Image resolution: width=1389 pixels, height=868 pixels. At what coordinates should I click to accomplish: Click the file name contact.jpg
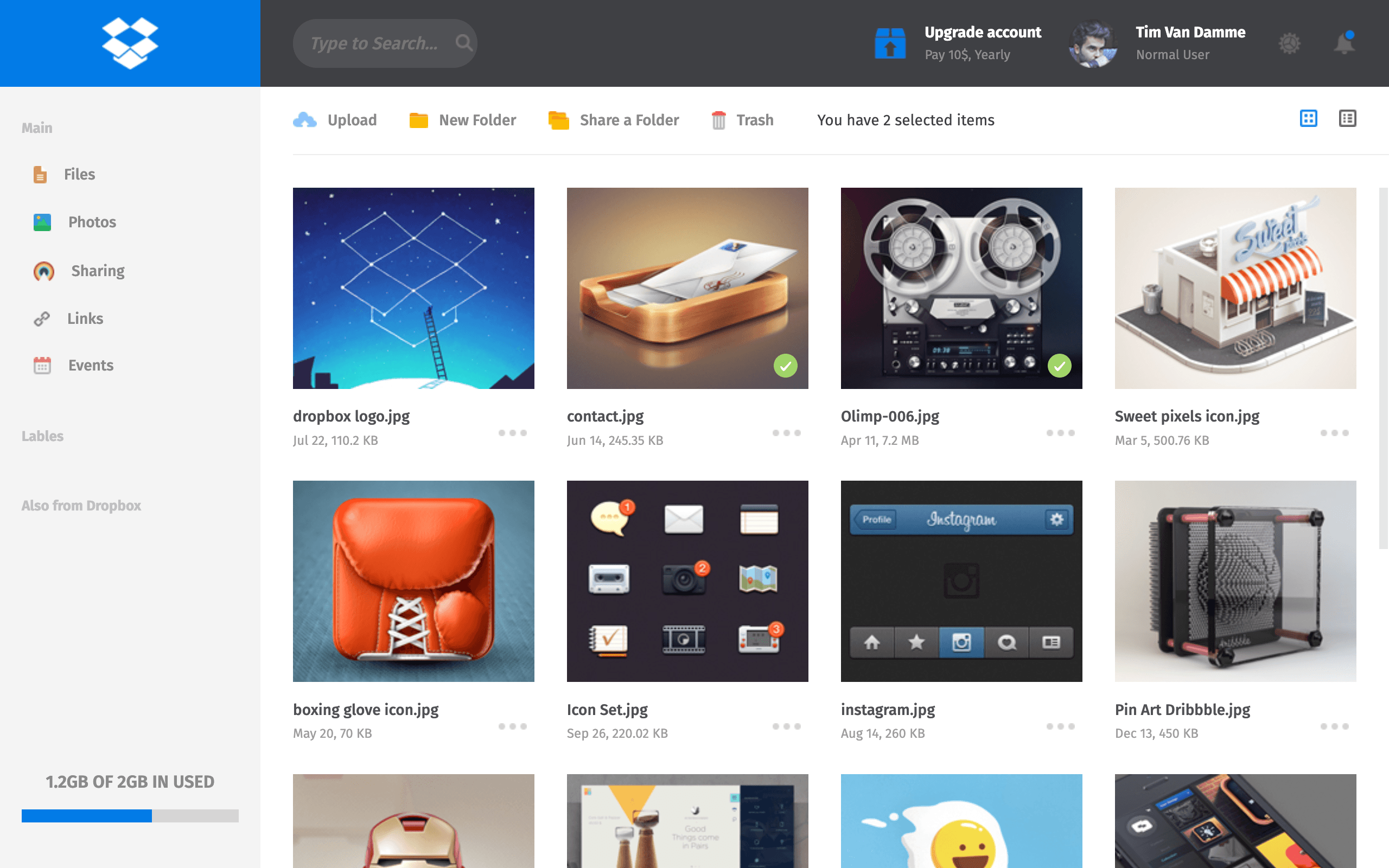[x=605, y=416]
